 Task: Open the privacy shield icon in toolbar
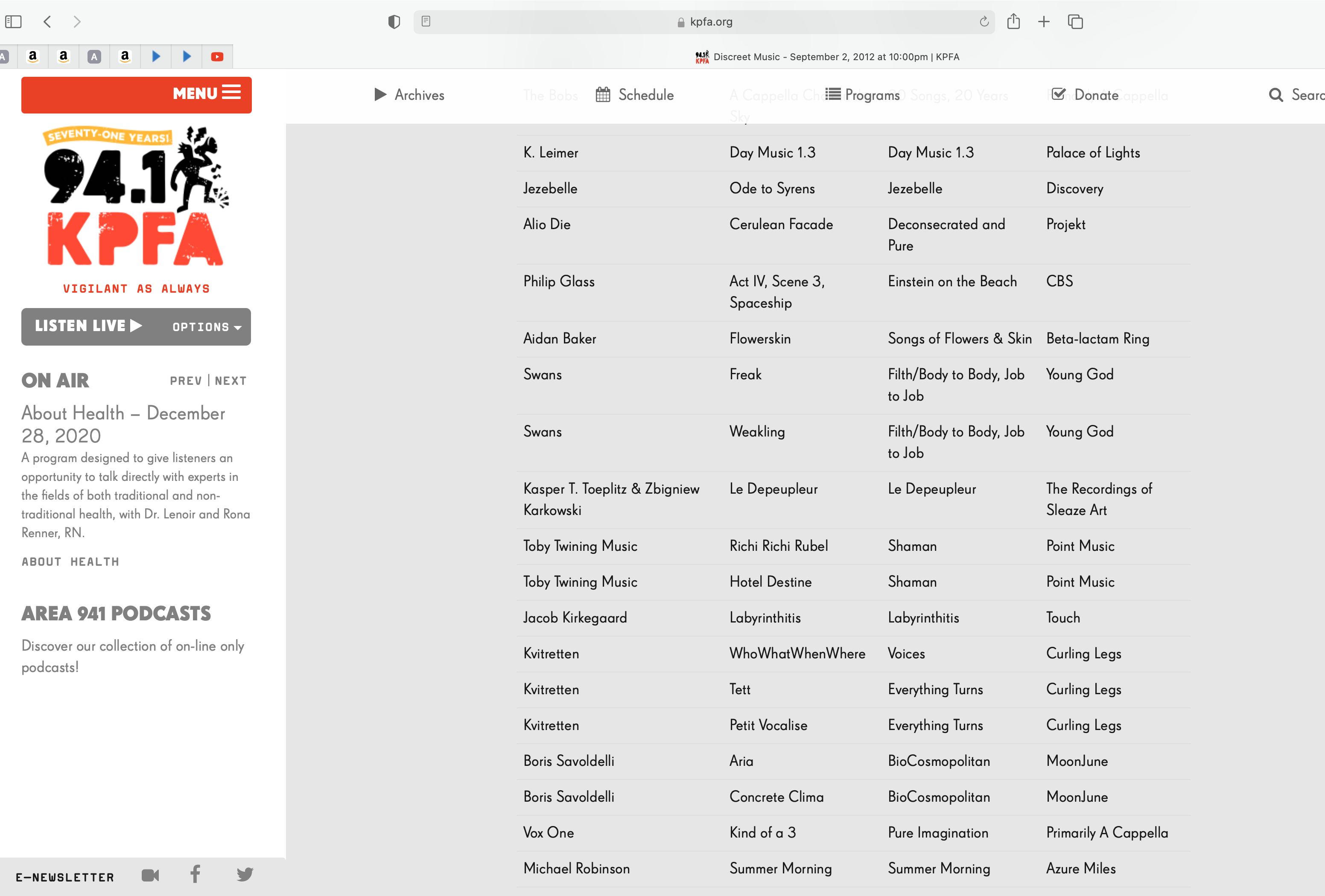394,22
